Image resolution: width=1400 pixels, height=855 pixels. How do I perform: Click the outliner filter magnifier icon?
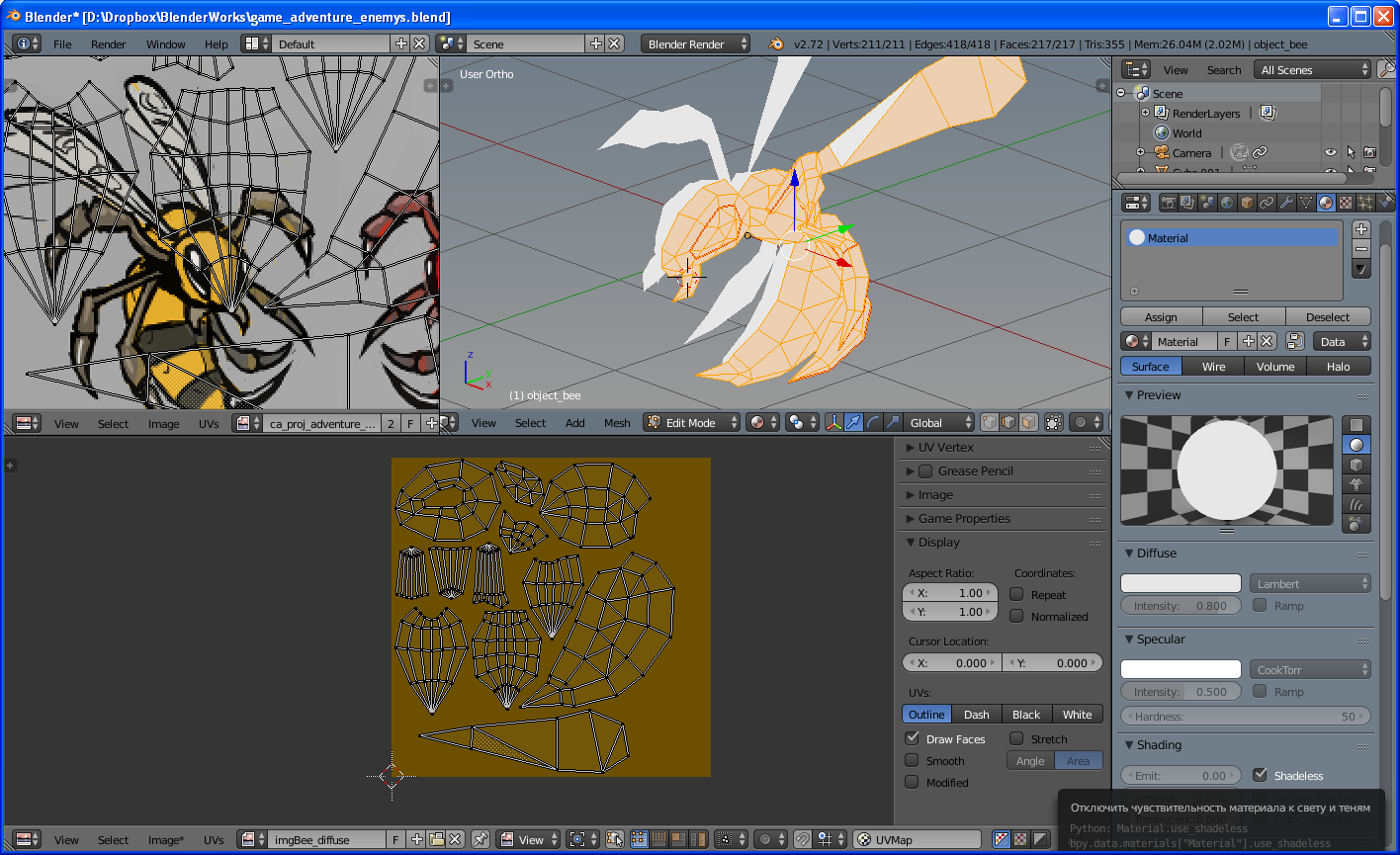point(1388,69)
